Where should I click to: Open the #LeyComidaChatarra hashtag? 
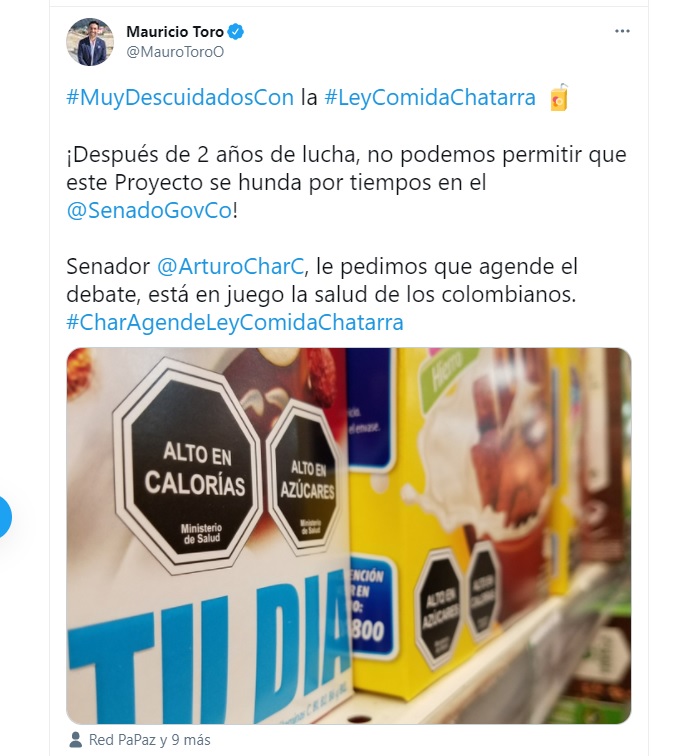(430, 97)
